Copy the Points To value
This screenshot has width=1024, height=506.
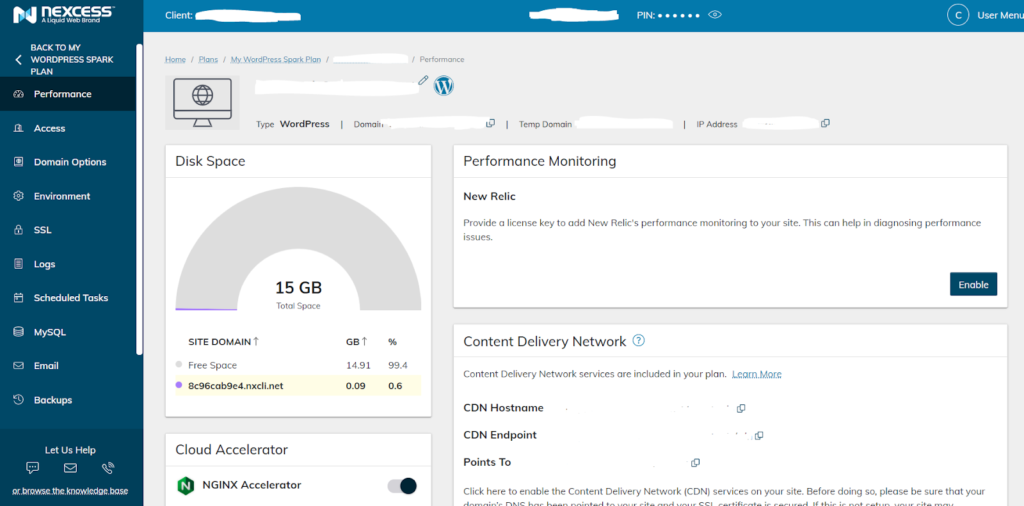click(696, 463)
